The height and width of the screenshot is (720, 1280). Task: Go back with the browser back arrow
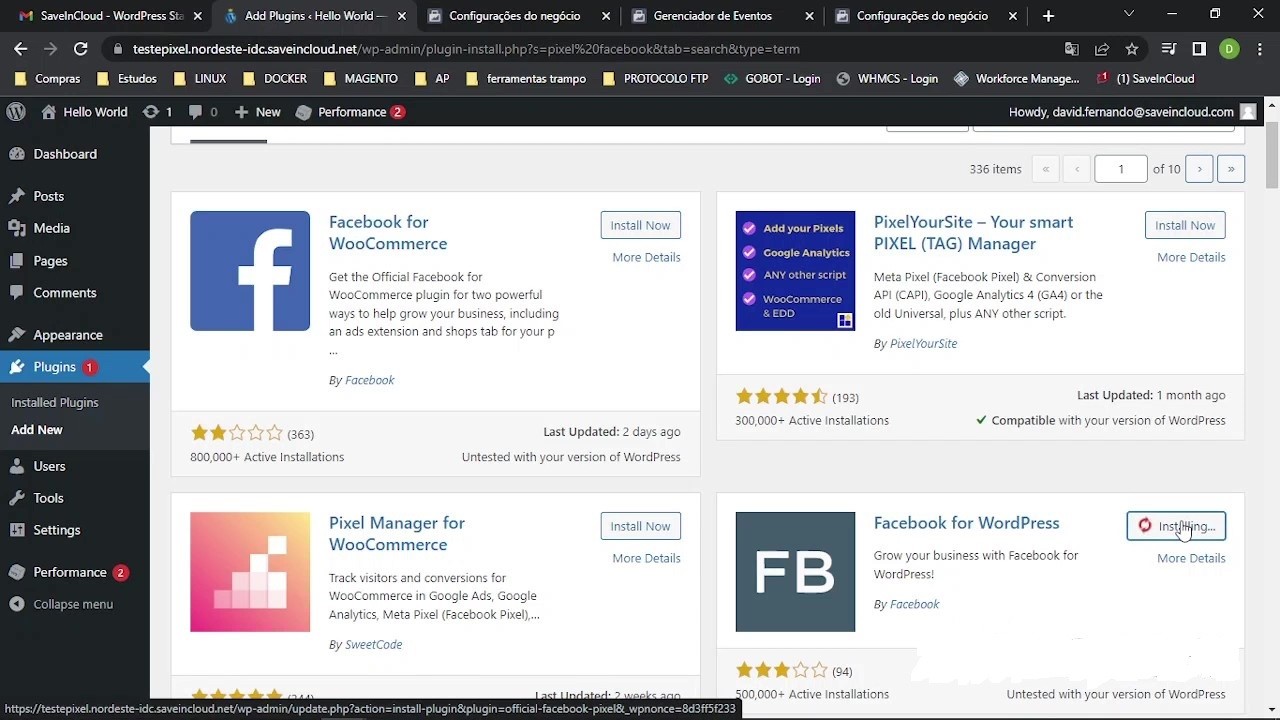[x=21, y=48]
